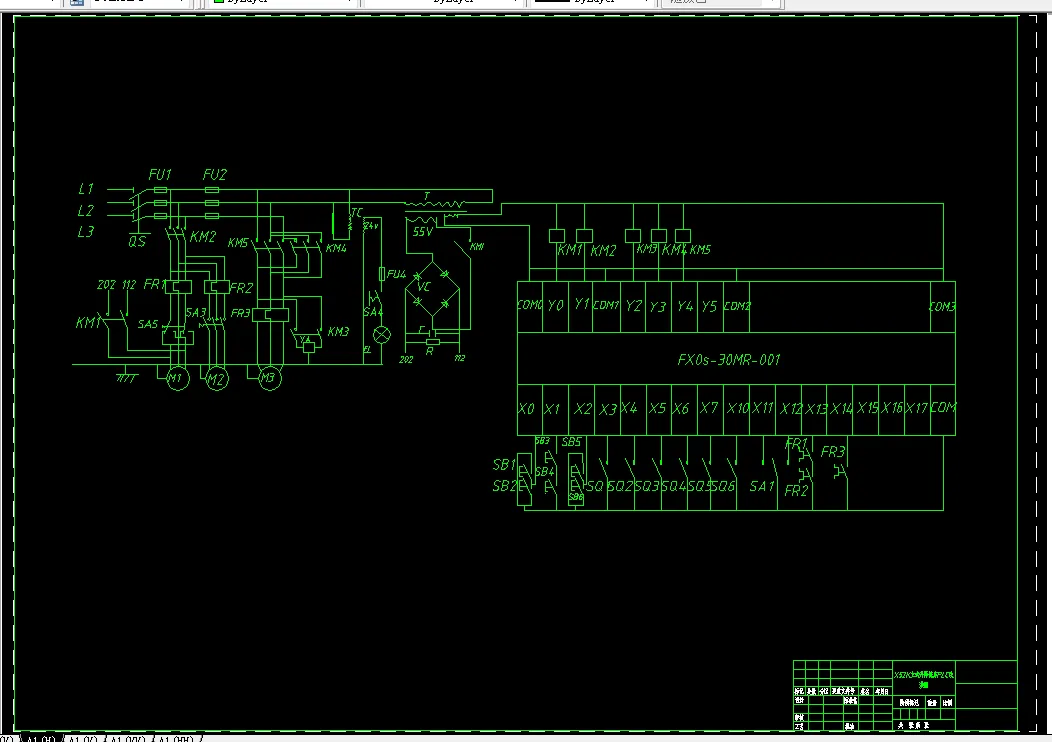Pick the SQ3 limit switch label
This screenshot has height=742, width=1052.
click(x=647, y=486)
